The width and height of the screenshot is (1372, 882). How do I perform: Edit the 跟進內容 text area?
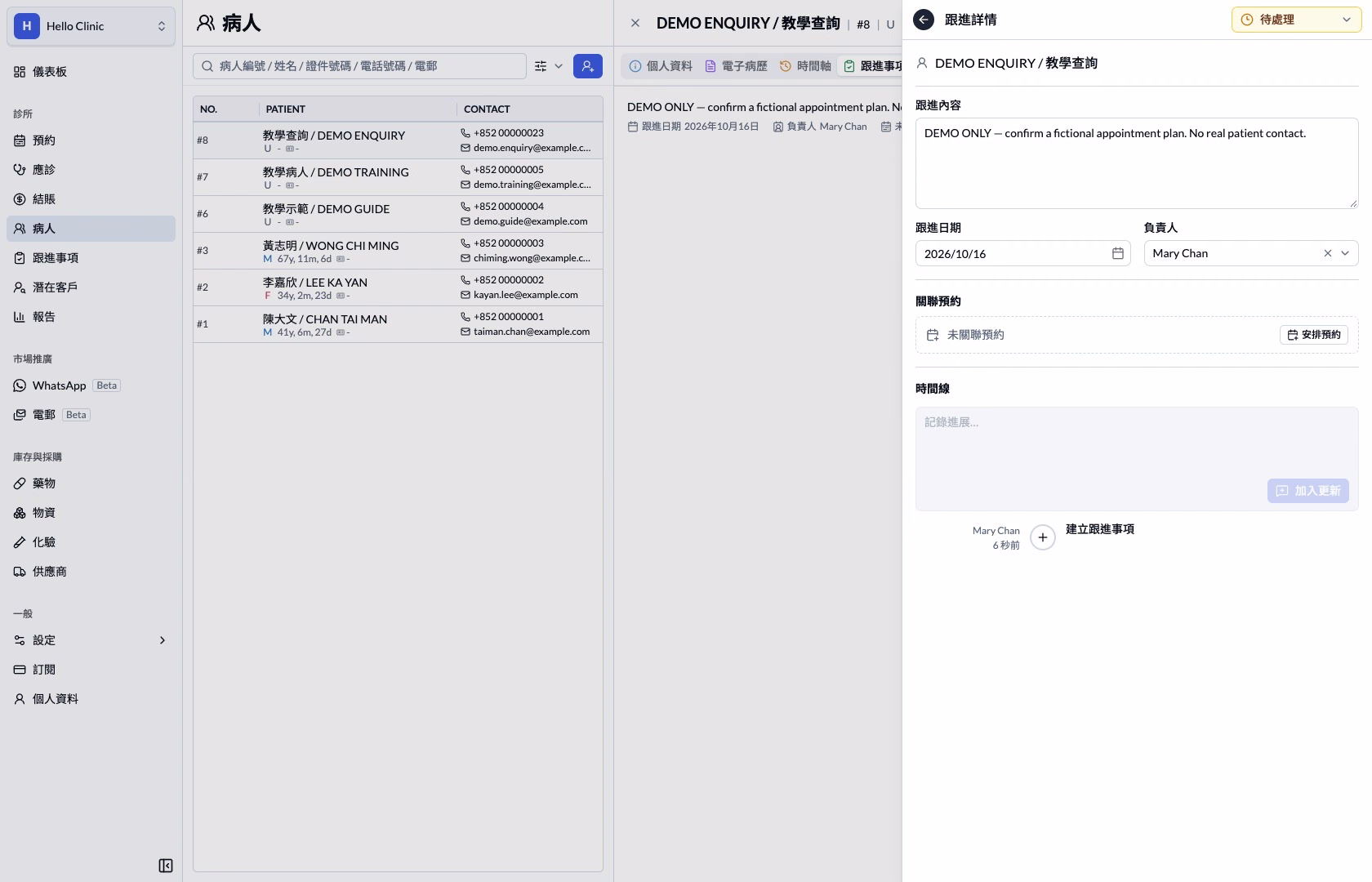[x=1137, y=163]
